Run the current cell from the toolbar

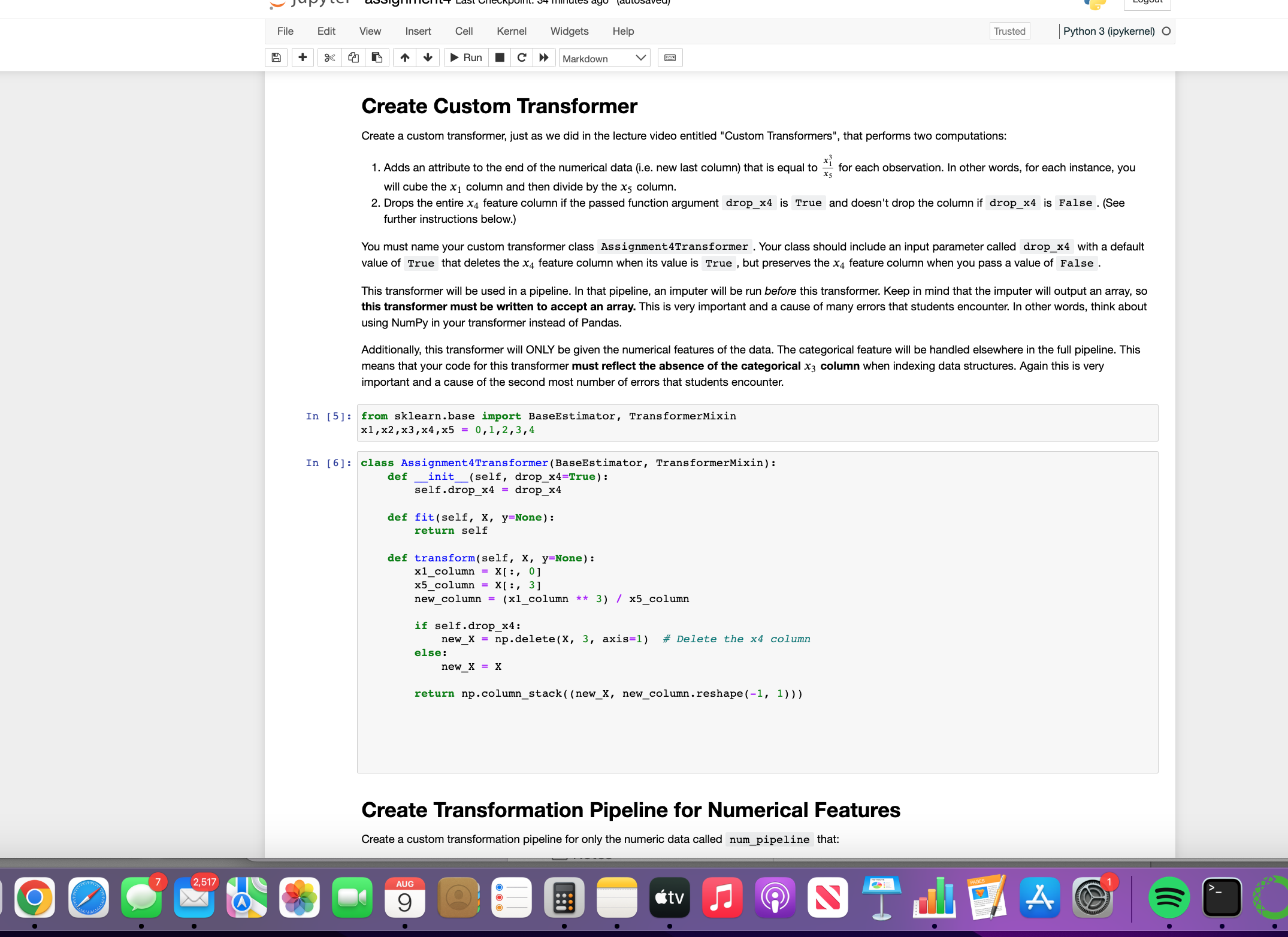(x=465, y=58)
